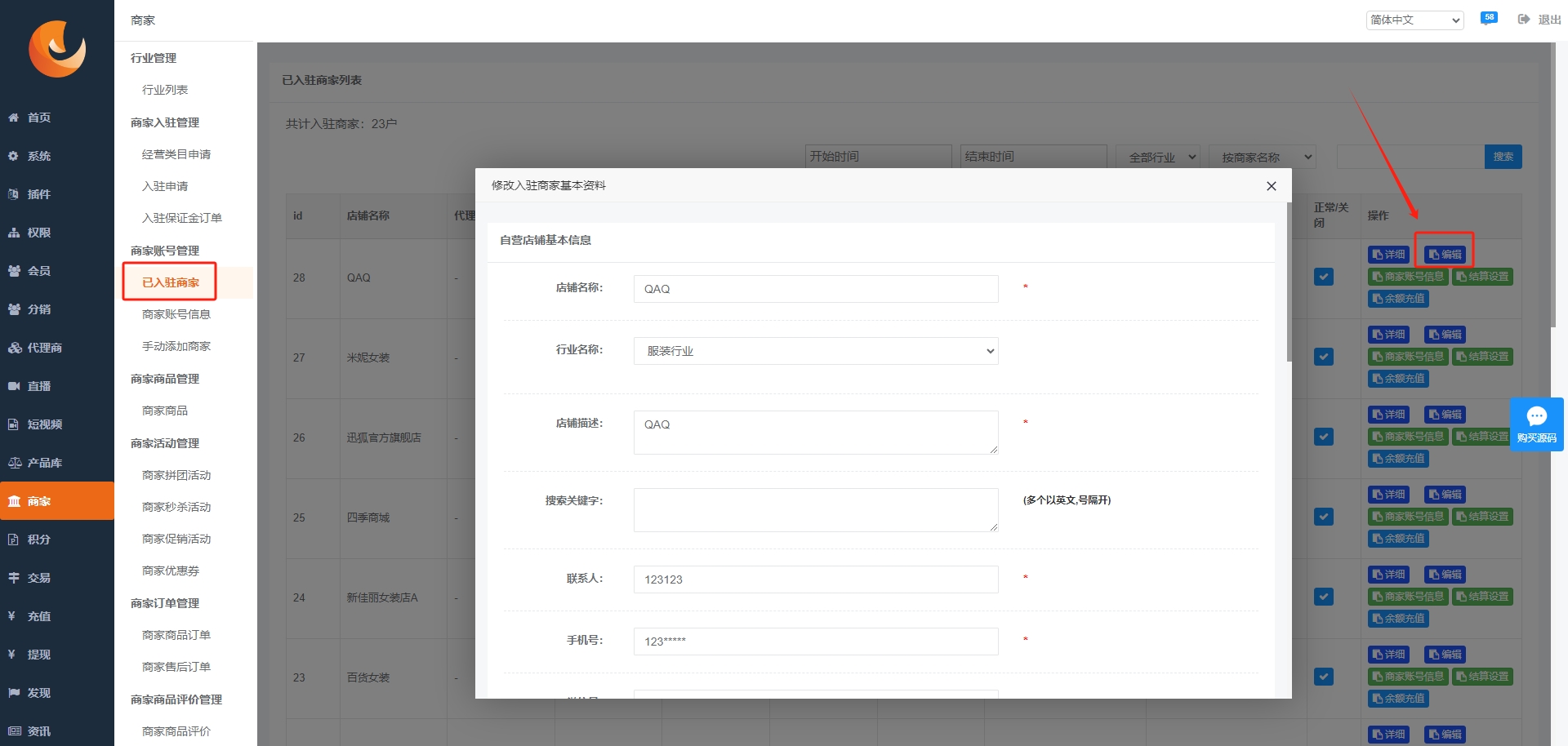1568x746 pixels.
Task: Open 商家账号信息 menu item
Action: click(176, 314)
